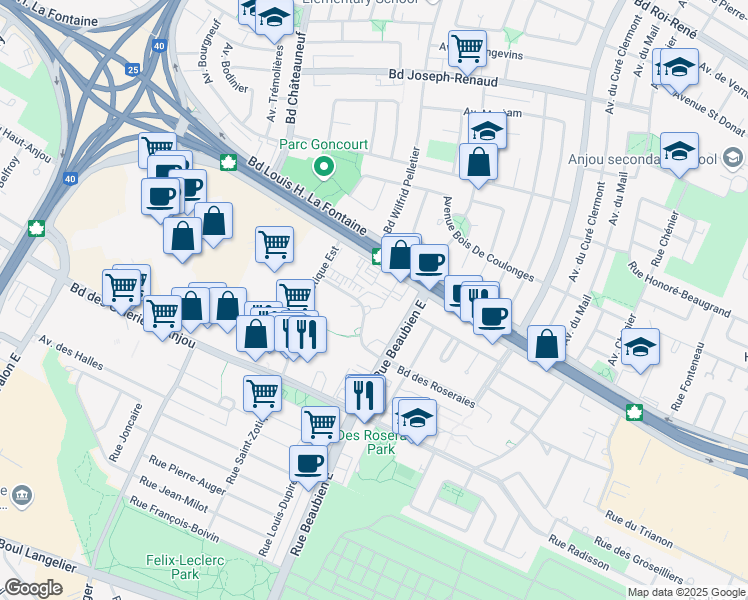Viewport: 748px width, 600px height.
Task: Click the shopping bag marker below Av. Mariam
Action: 478,164
